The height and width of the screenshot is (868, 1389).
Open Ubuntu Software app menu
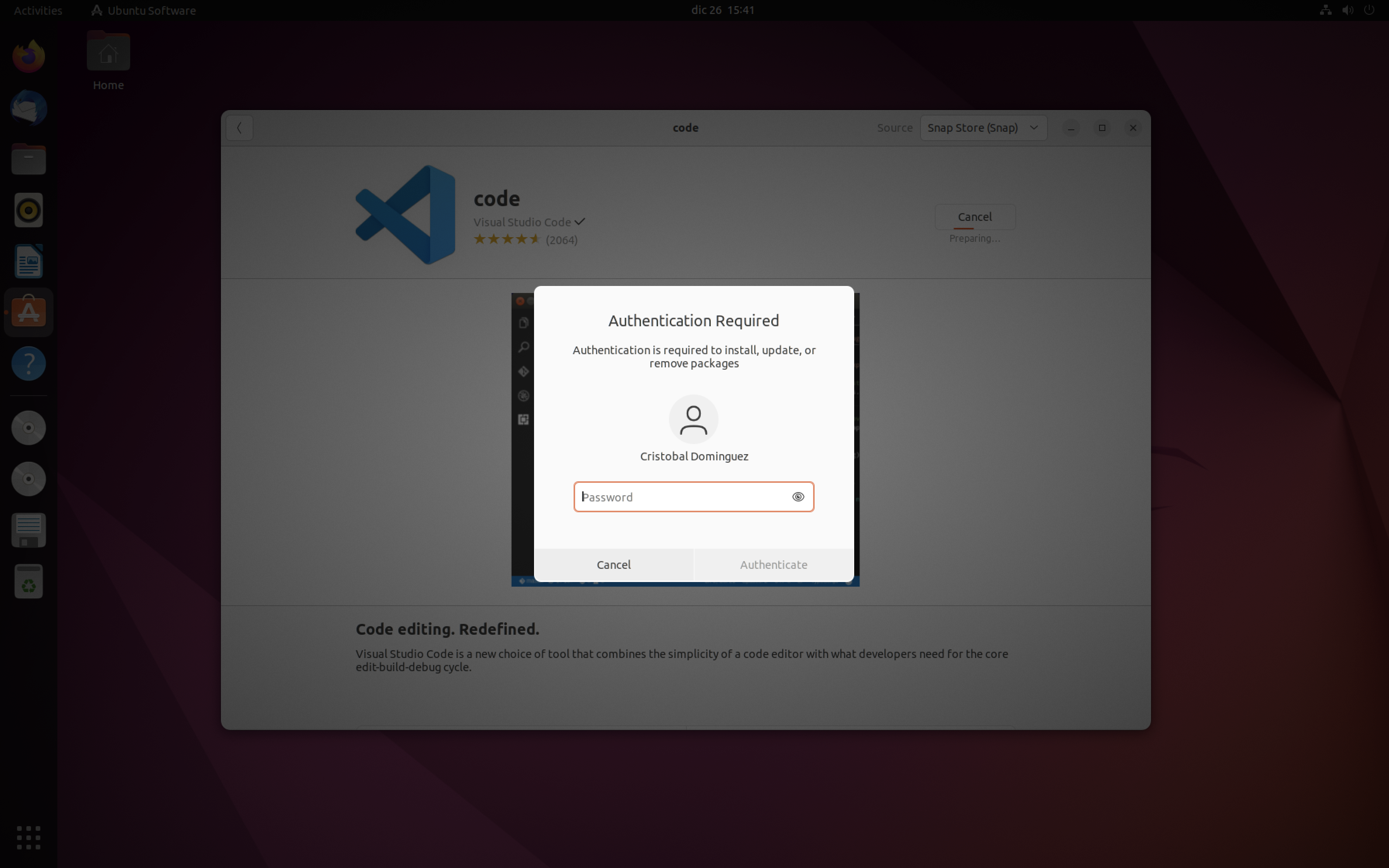coord(144,10)
